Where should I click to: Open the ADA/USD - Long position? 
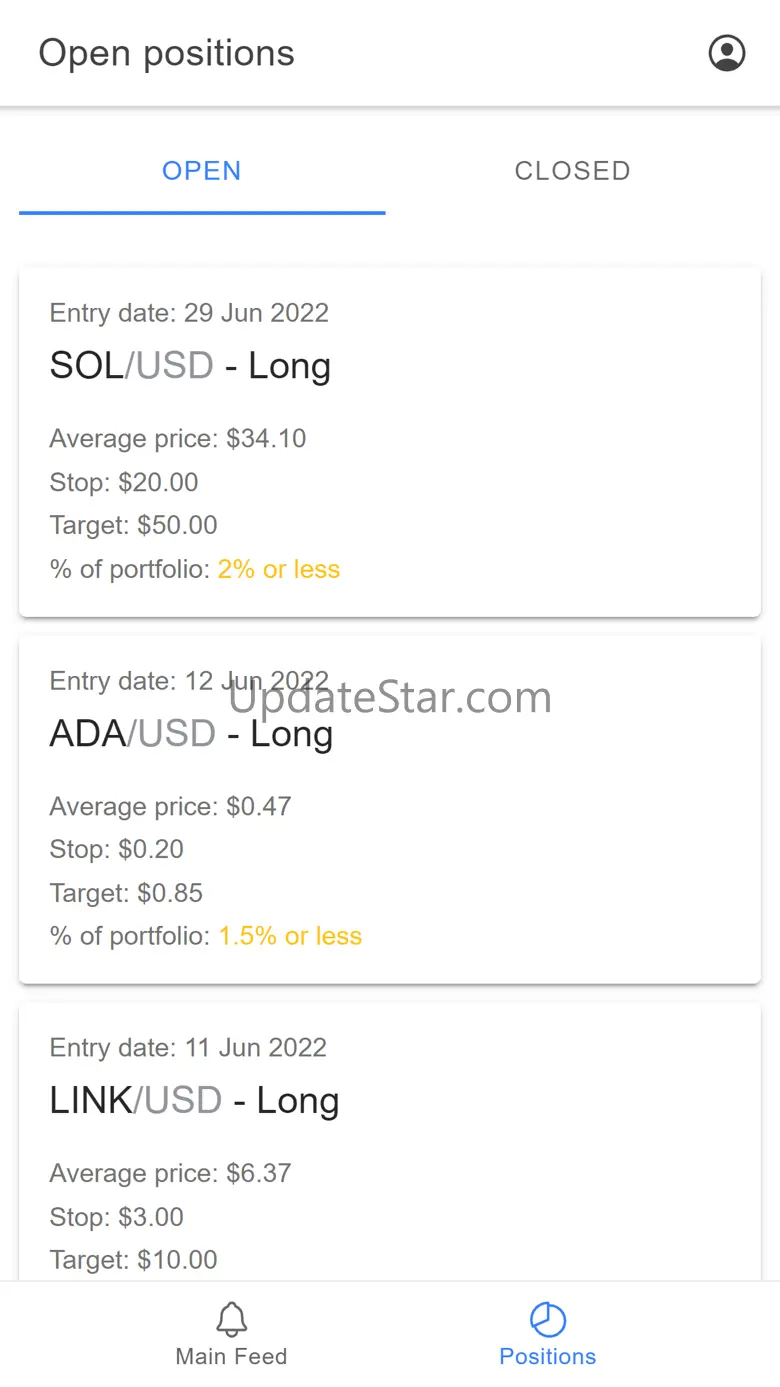[x=191, y=734]
